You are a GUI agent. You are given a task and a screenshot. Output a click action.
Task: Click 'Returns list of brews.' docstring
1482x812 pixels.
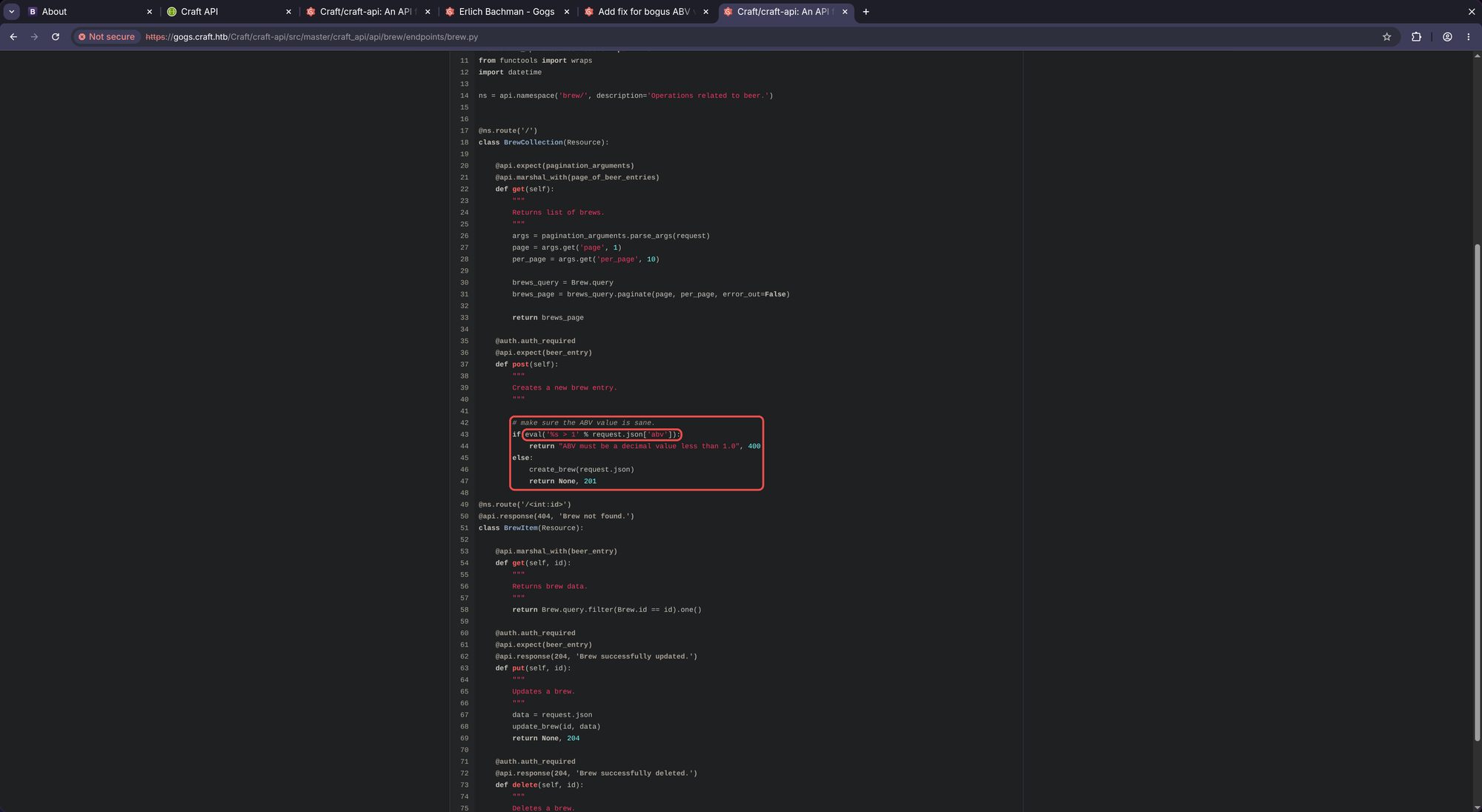click(x=558, y=213)
